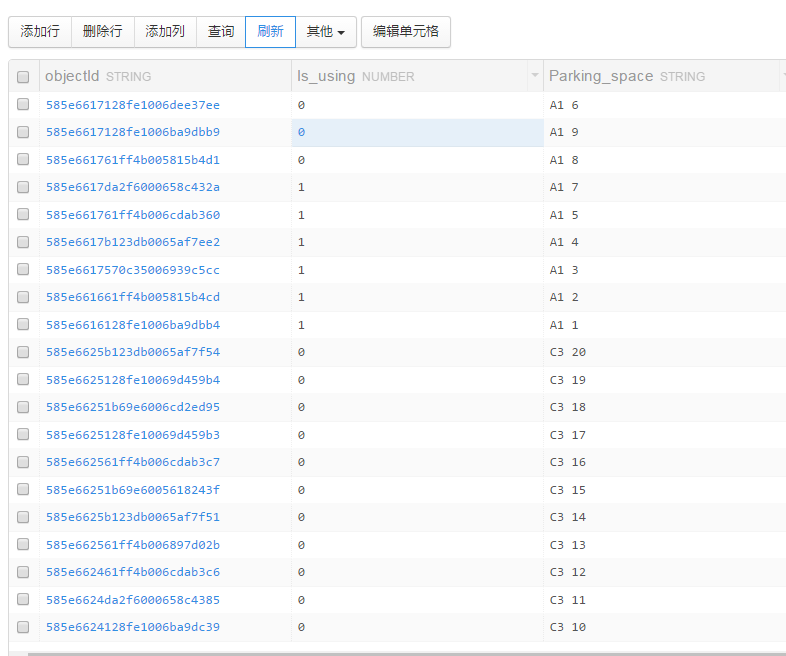Open object 585e66251b69e6005618243f
Viewport: 786px width, 656px height.
(133, 490)
